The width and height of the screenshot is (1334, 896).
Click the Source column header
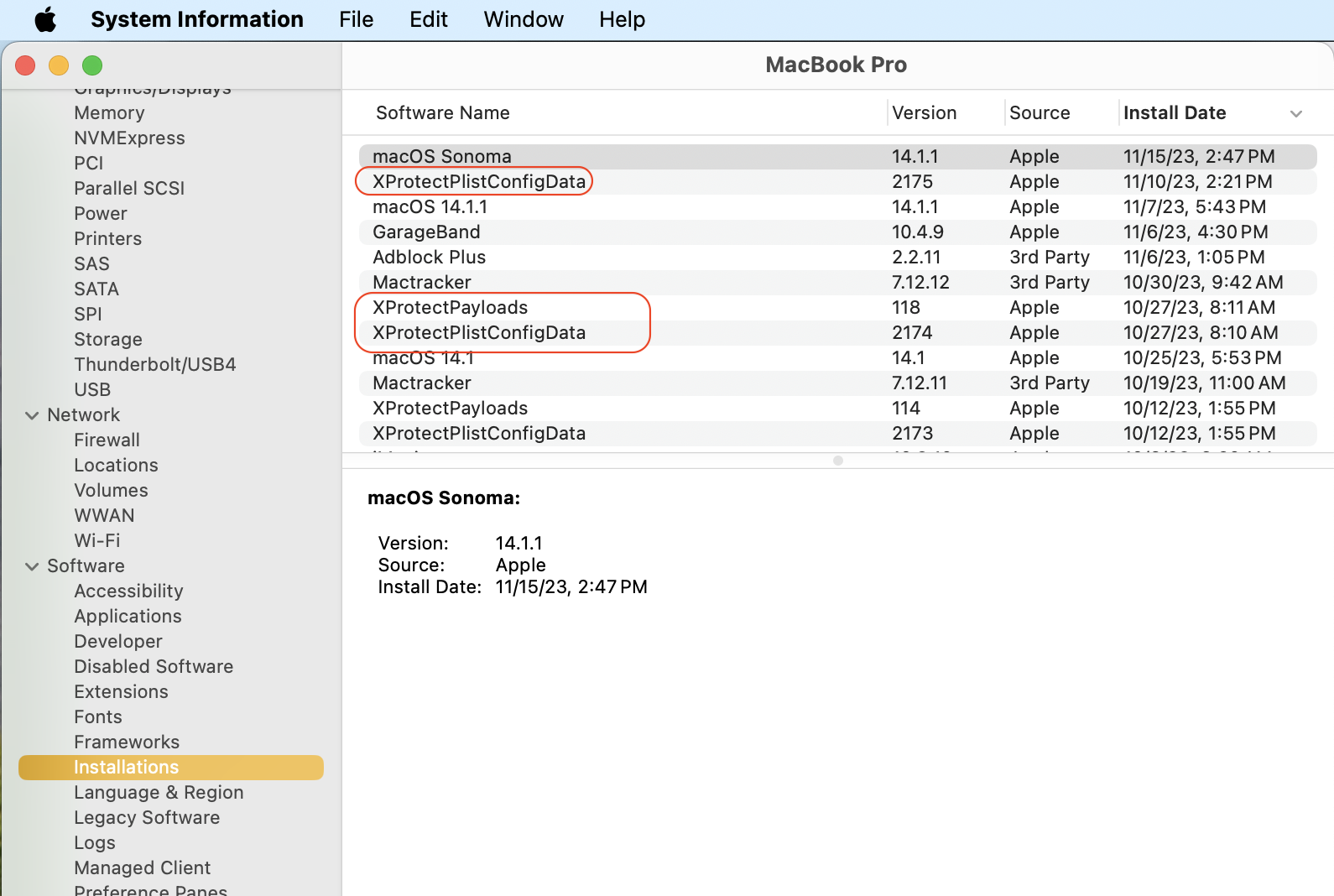tap(1040, 113)
